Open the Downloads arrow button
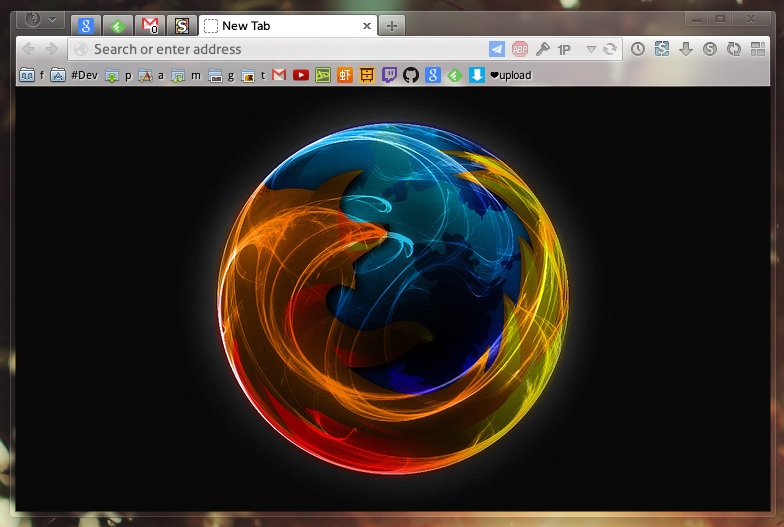784x527 pixels. [x=686, y=49]
